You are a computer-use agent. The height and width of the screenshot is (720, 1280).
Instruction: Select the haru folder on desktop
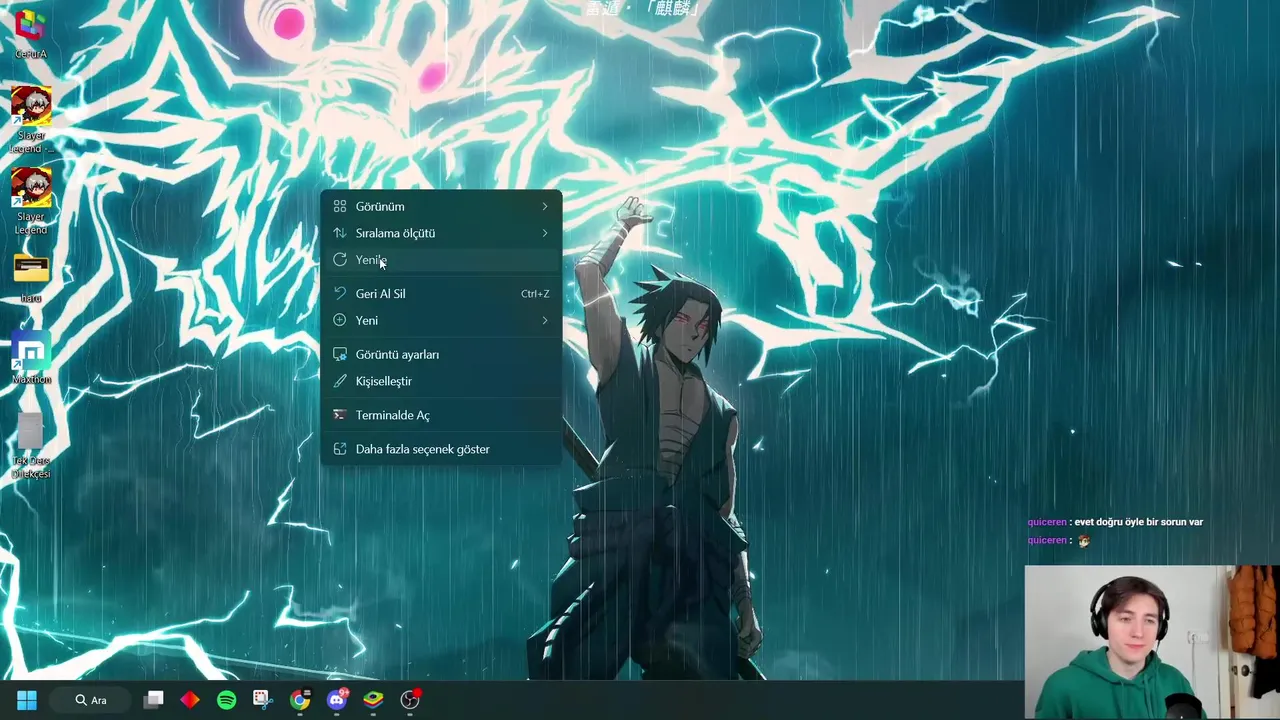tap(31, 278)
